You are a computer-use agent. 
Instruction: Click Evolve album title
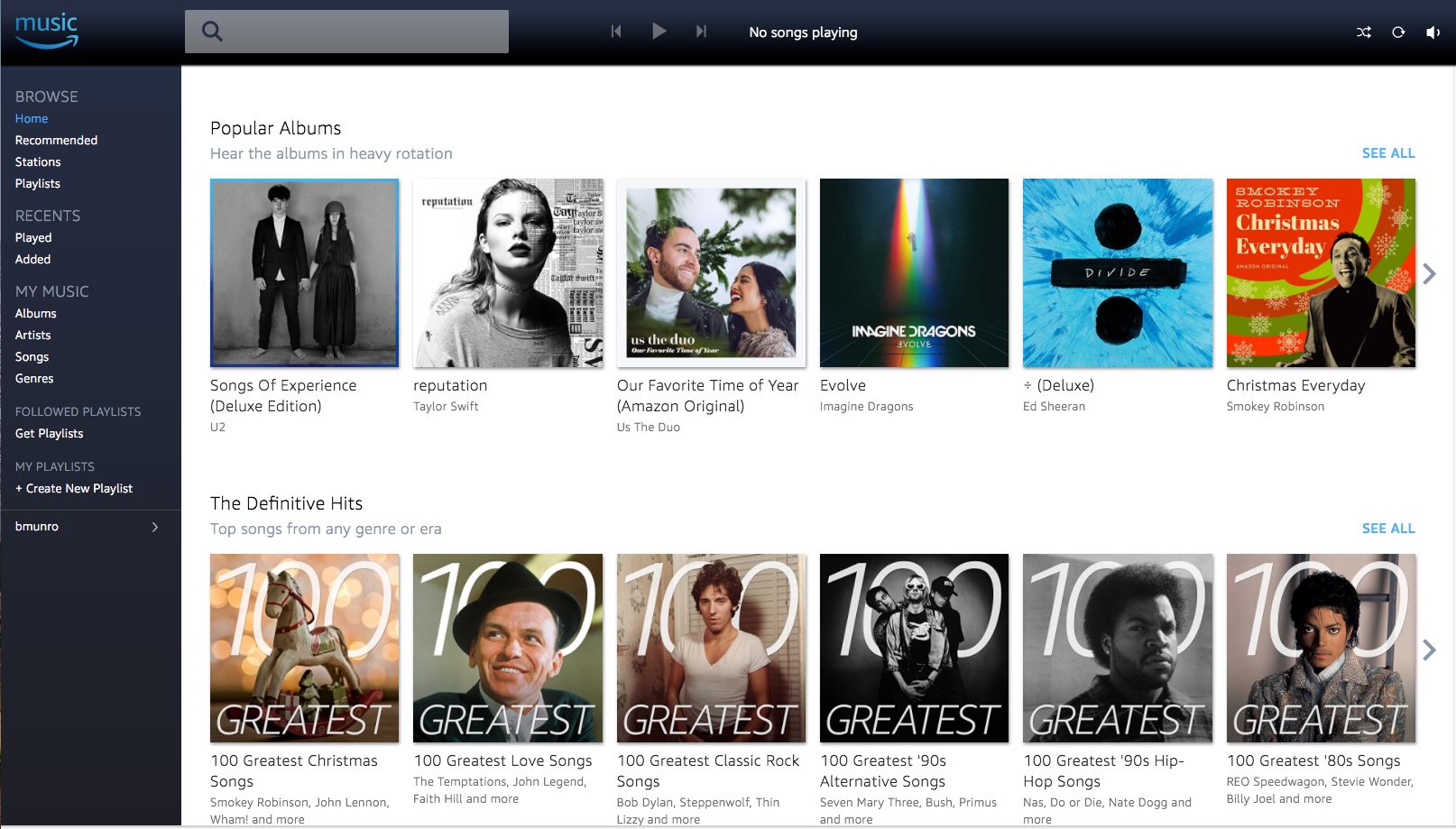tap(843, 385)
